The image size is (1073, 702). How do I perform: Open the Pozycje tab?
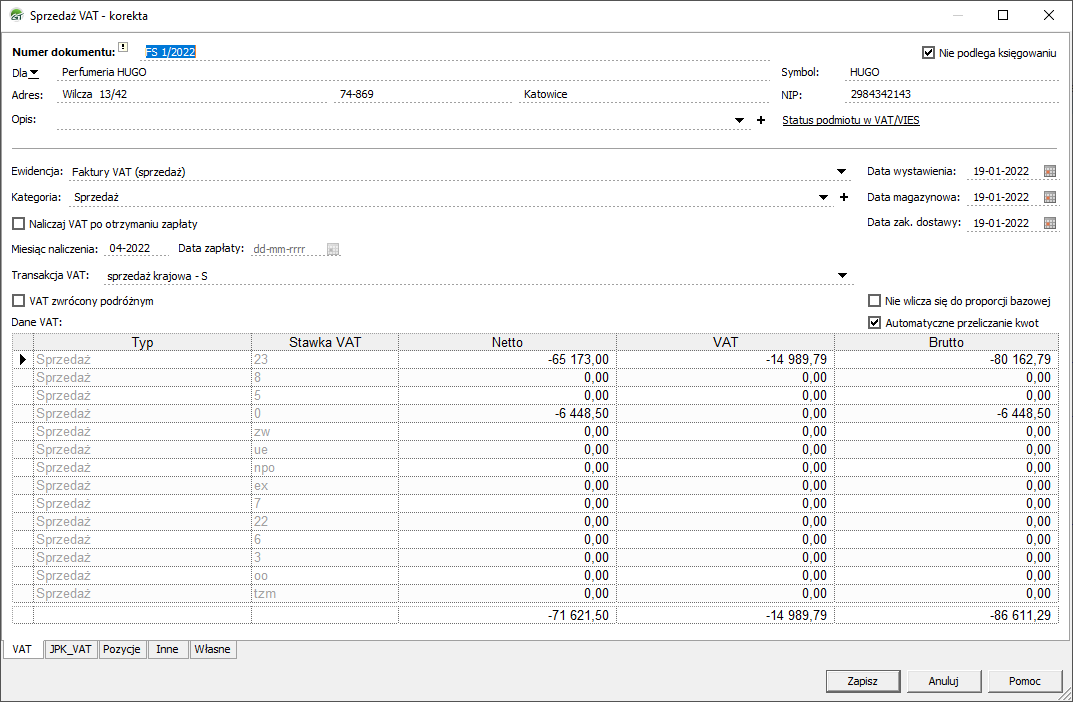(x=122, y=649)
